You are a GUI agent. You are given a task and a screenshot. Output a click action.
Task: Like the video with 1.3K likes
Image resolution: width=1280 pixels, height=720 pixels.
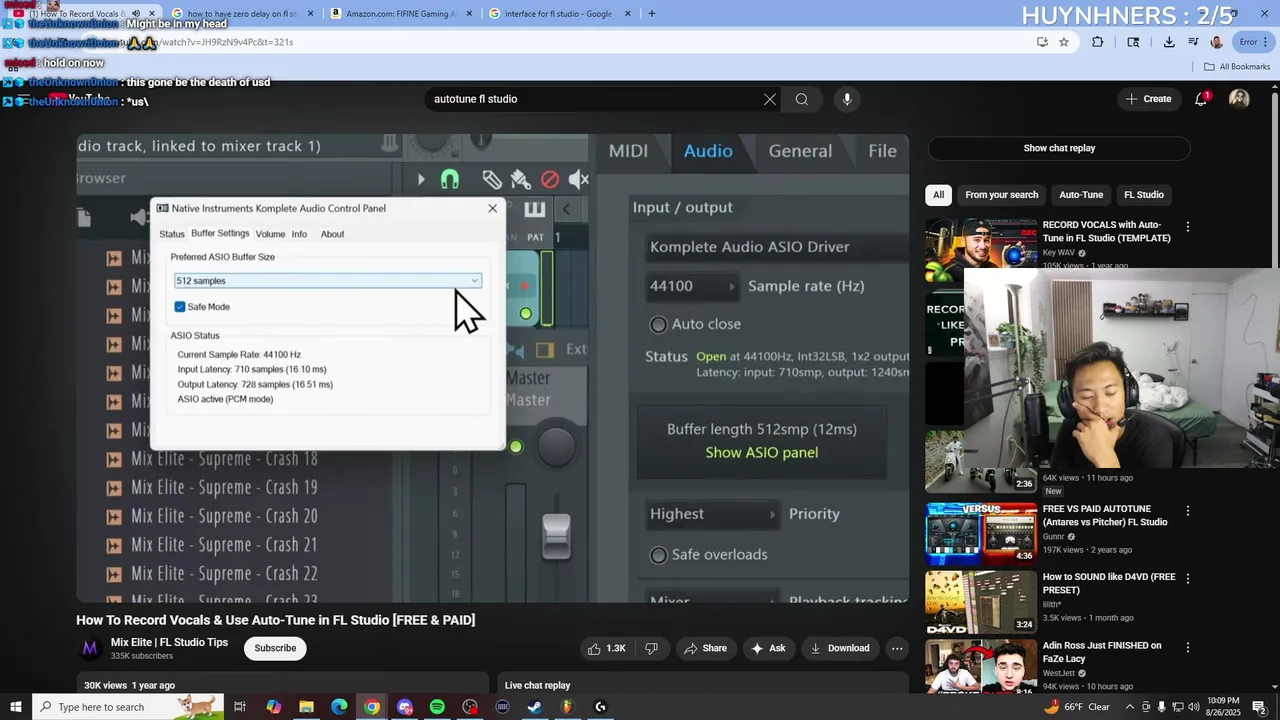[606, 648]
